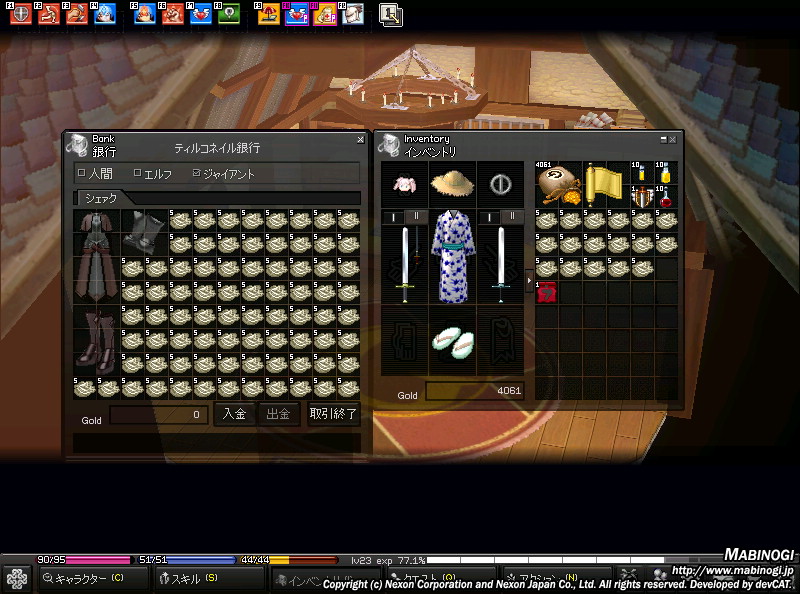Viewport: 800px width, 594px height.
Task: Use the F2 hotkey skill icon
Action: pos(49,14)
